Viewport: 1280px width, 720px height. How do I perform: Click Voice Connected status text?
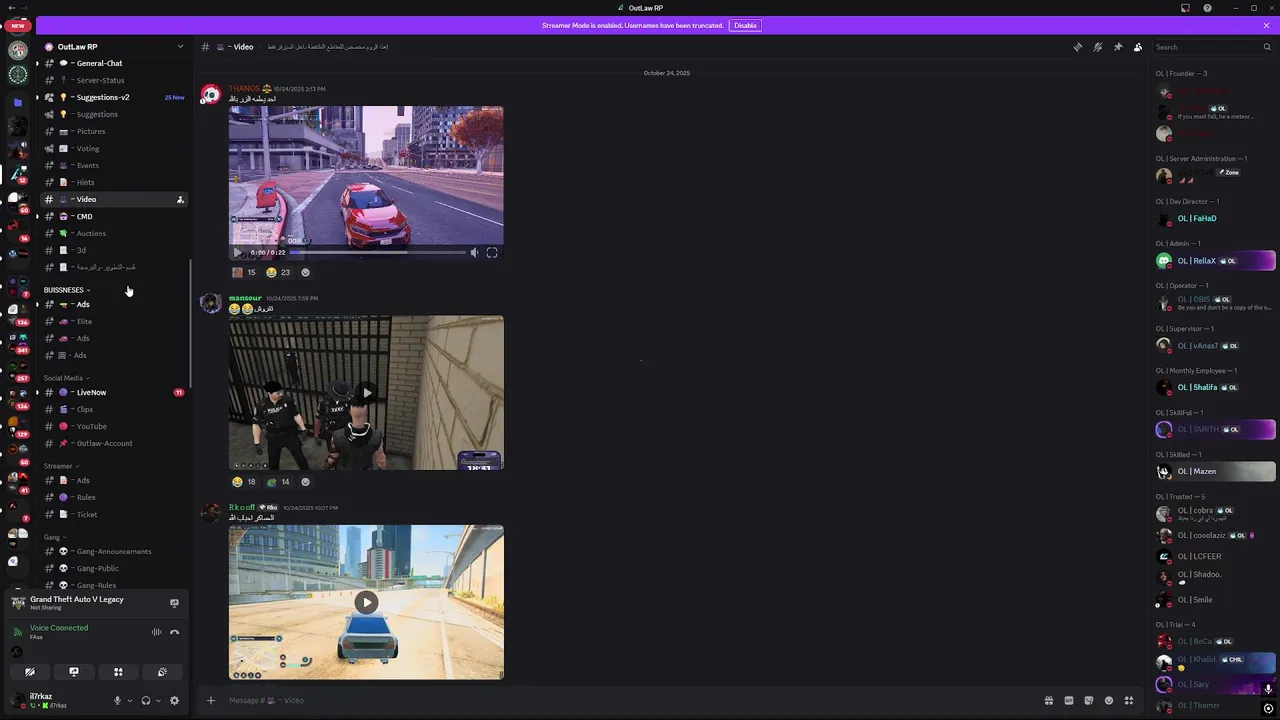[59, 628]
